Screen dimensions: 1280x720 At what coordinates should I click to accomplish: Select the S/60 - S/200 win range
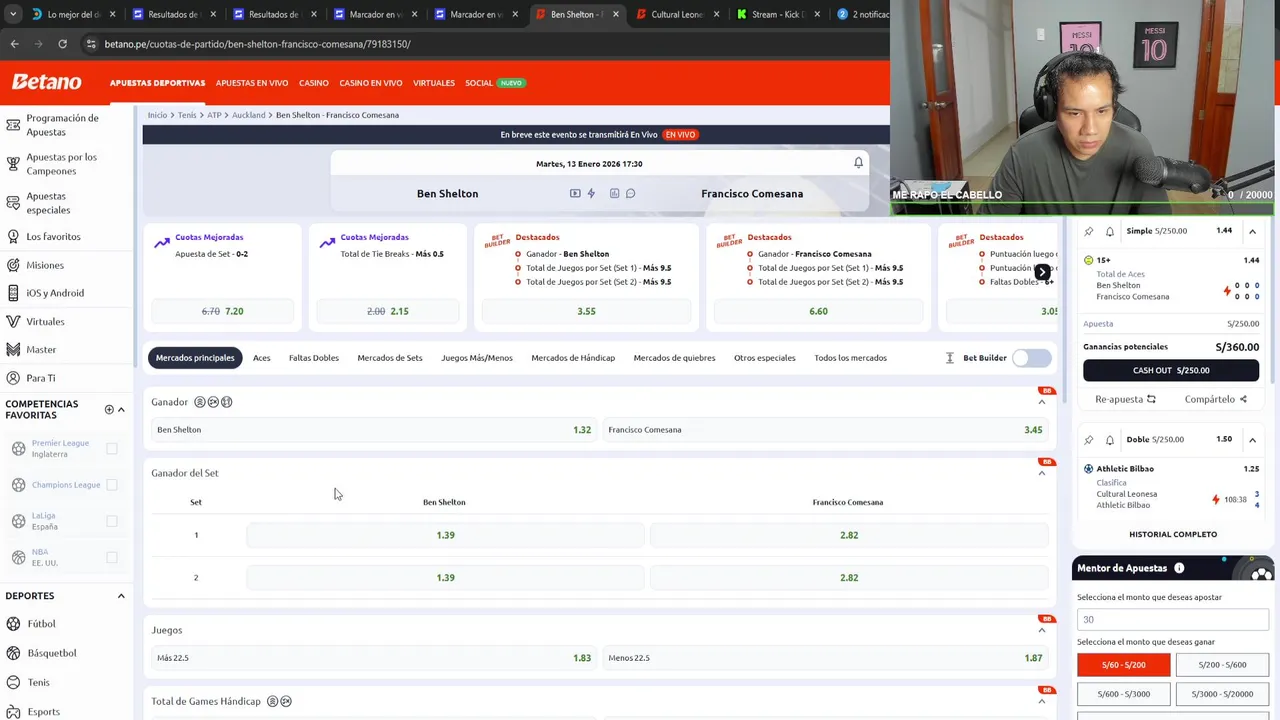coord(1124,665)
